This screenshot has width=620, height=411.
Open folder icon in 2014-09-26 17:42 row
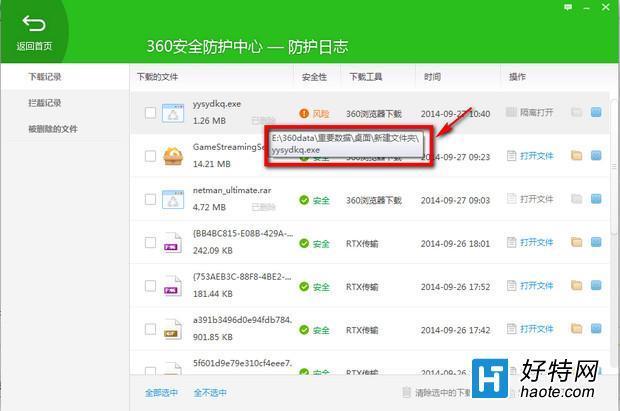pyautogui.click(x=577, y=329)
